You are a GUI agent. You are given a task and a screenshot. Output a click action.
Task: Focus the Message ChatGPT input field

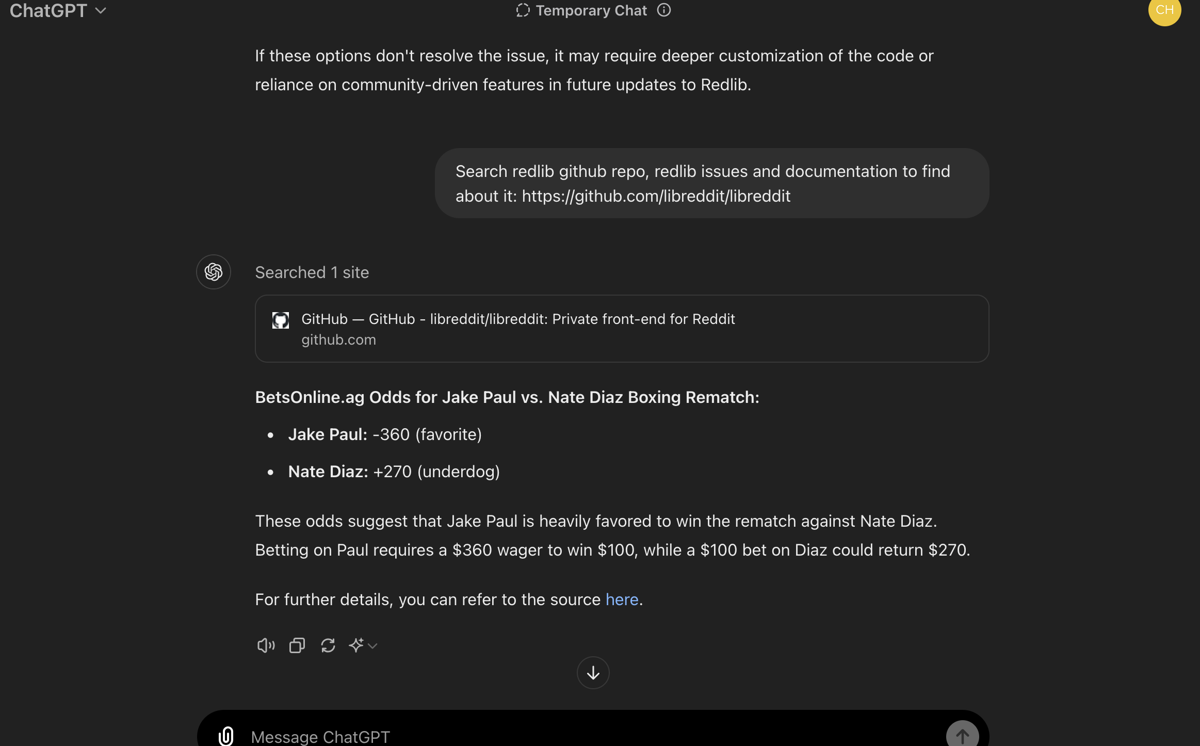pyautogui.click(x=590, y=736)
